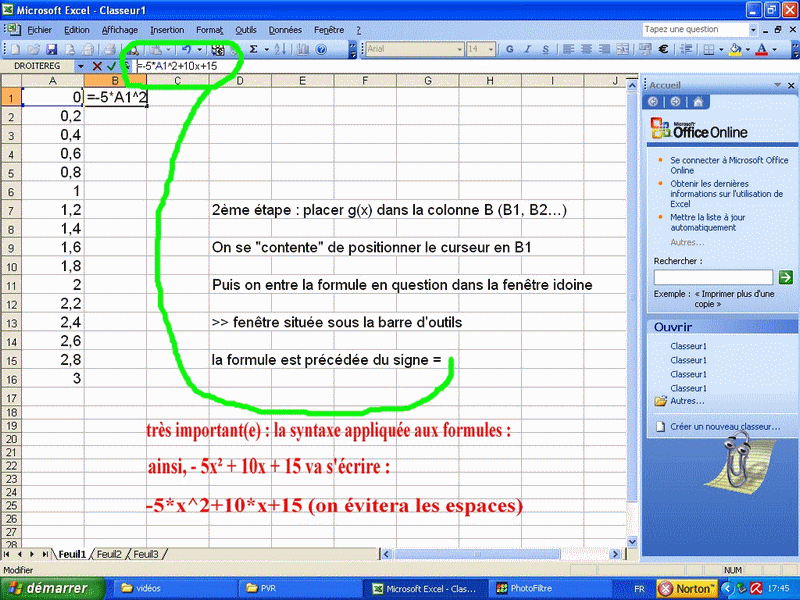Image resolution: width=800 pixels, height=600 pixels.
Task: Expand the font size 14 dropdown
Action: click(x=491, y=49)
